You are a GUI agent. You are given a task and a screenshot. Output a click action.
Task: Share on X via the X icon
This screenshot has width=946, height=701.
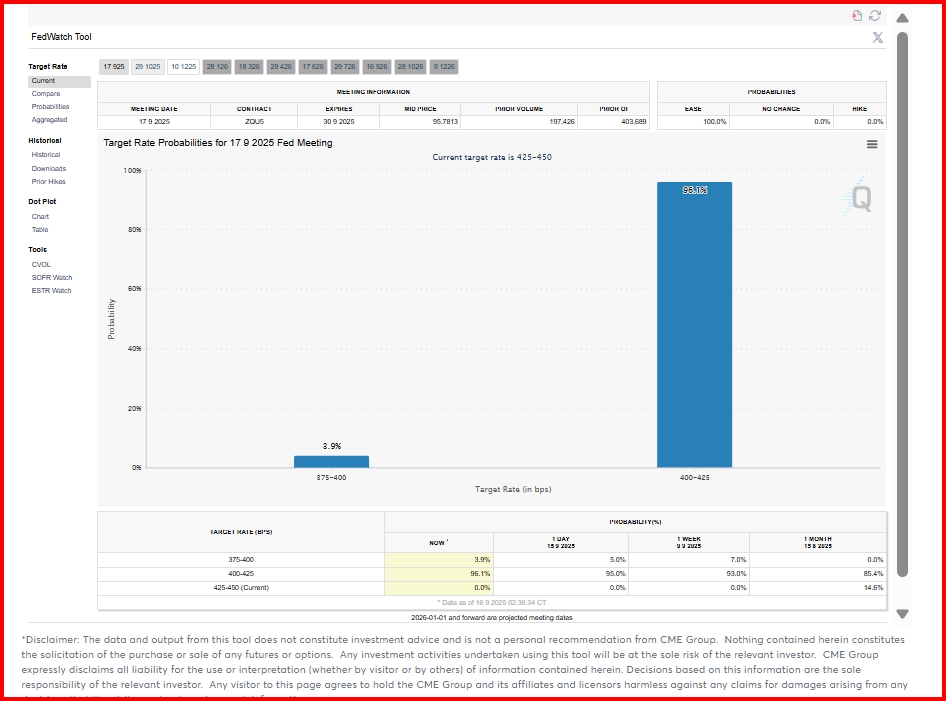(x=878, y=37)
